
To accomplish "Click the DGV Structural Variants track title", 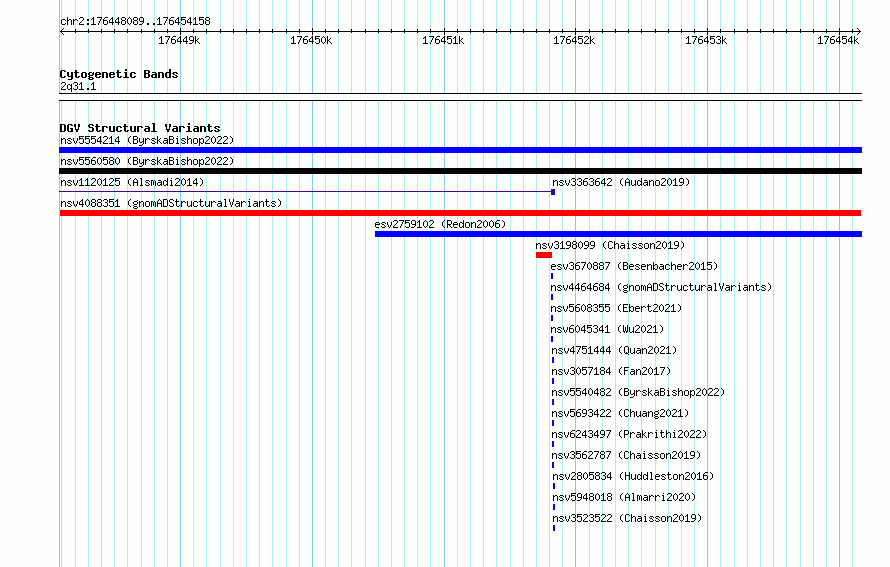I will pyautogui.click(x=140, y=128).
